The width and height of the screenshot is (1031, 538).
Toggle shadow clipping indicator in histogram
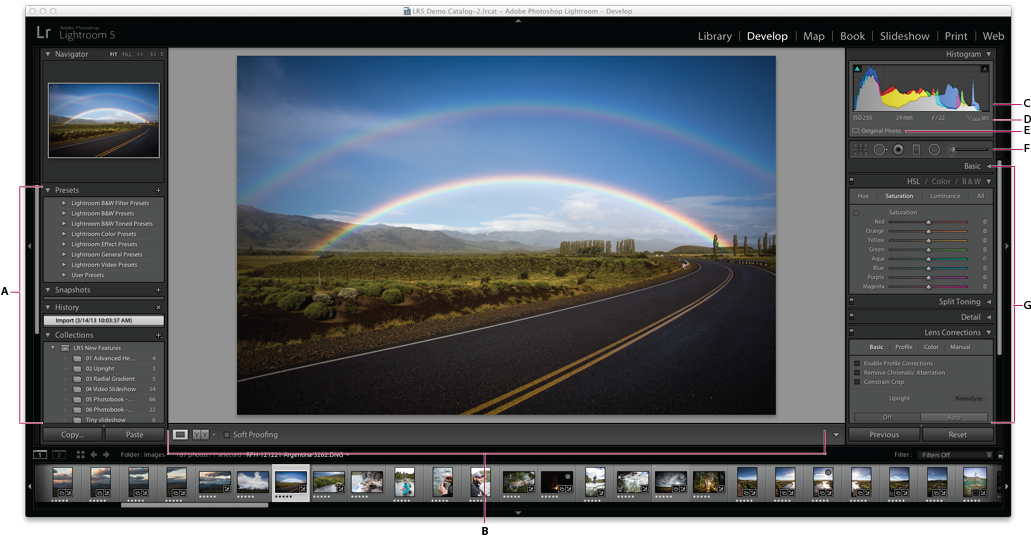coord(857,68)
